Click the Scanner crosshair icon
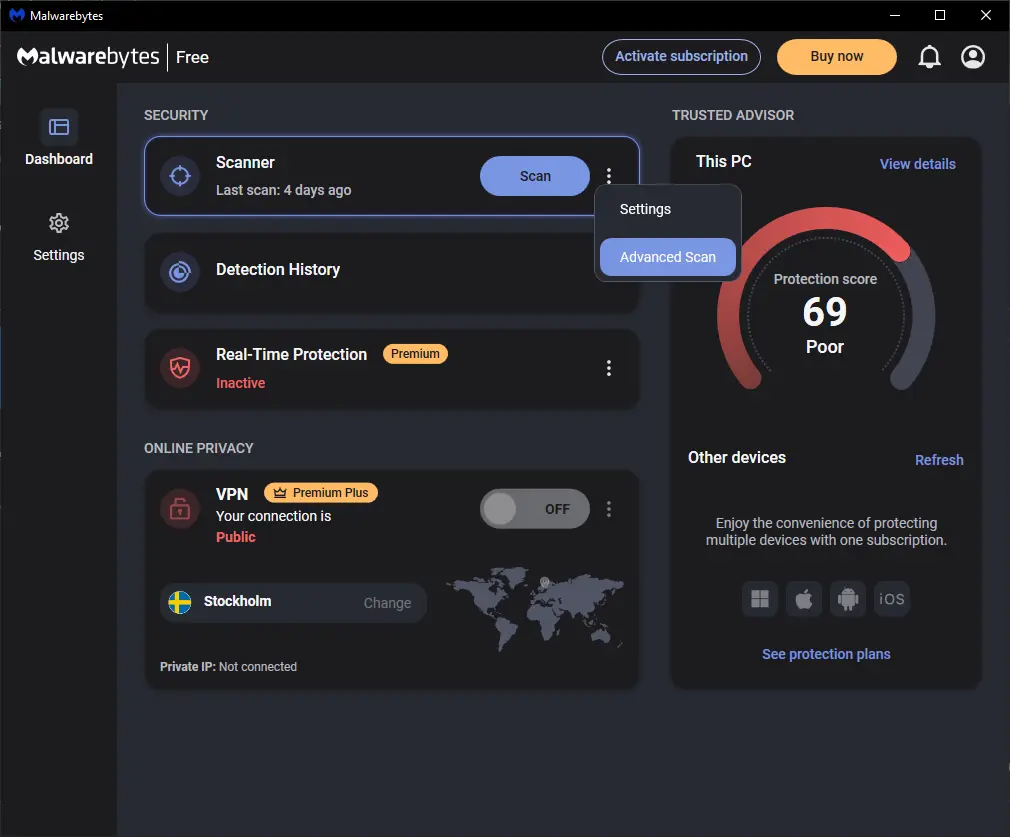This screenshot has width=1010, height=837. [x=180, y=175]
